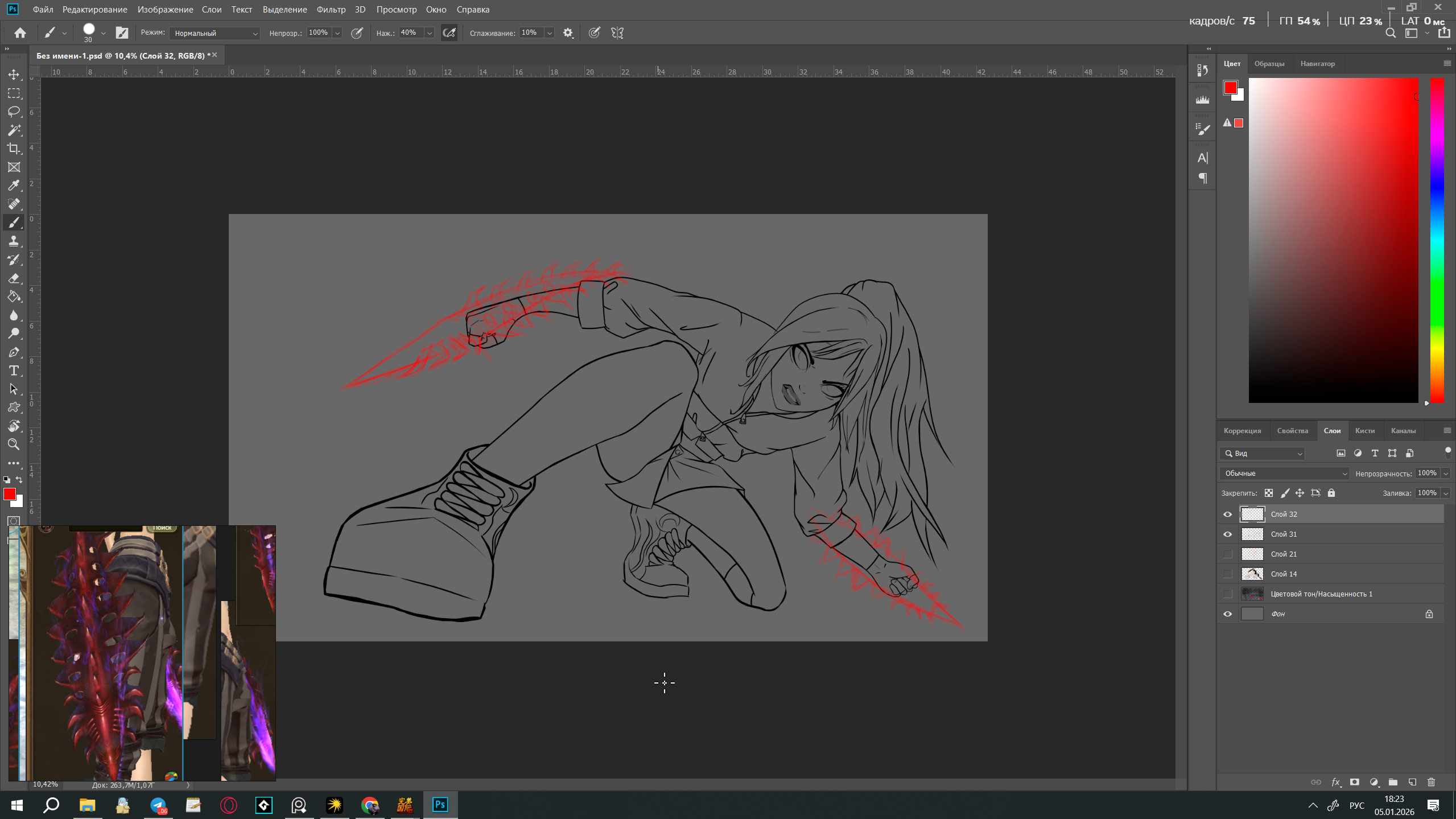1456x819 pixels.
Task: Select the Rectangular Marquee tool
Action: click(x=14, y=93)
